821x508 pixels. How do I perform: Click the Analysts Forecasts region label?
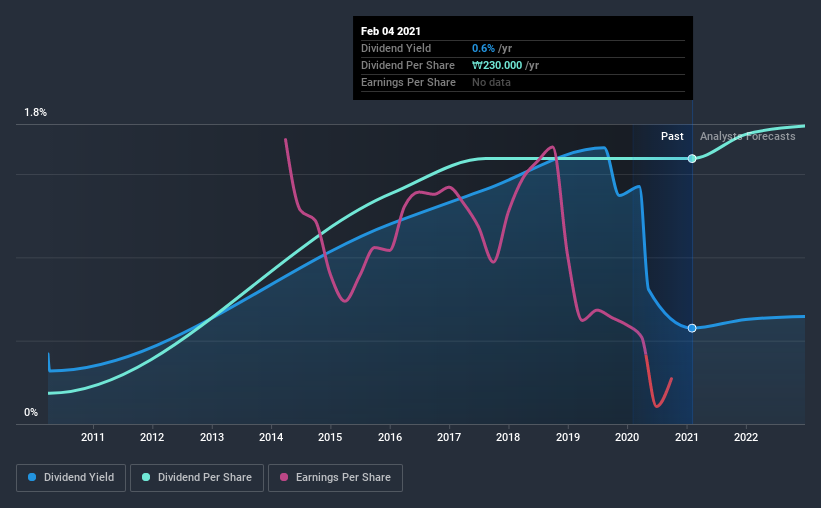748,136
